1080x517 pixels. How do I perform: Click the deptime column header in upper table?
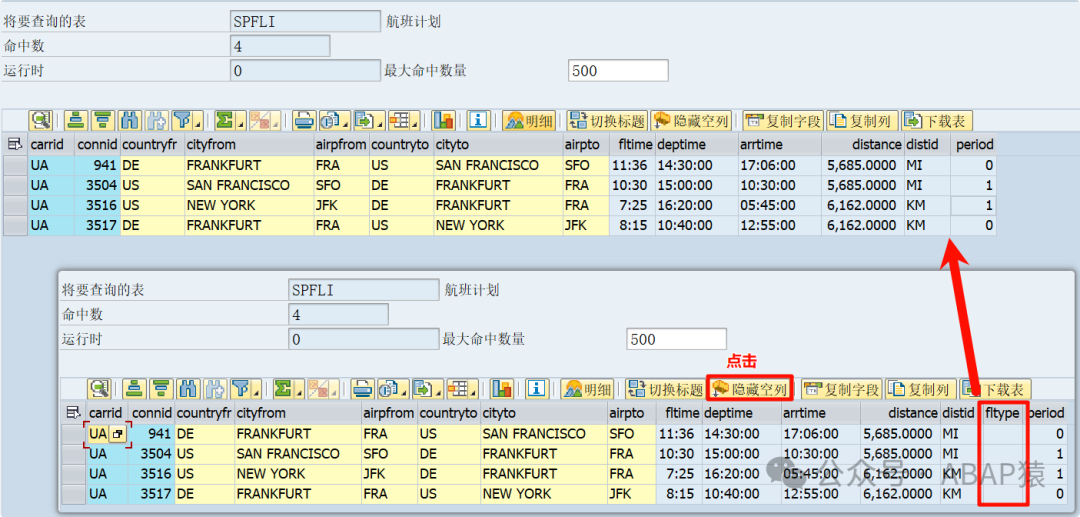[696, 145]
